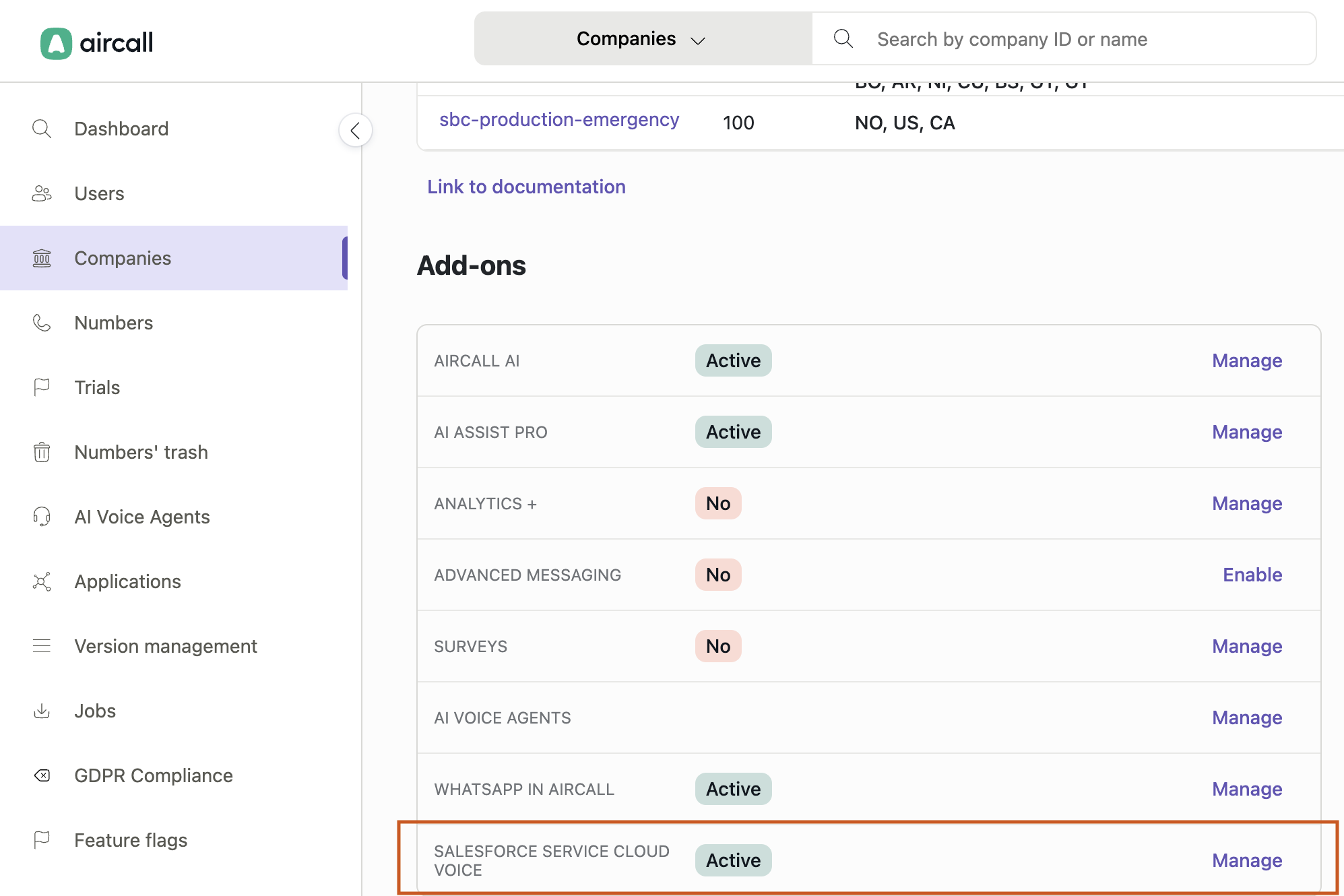This screenshot has height=896, width=1344.
Task: Open GDPR Compliance in the sidebar
Action: [174, 775]
